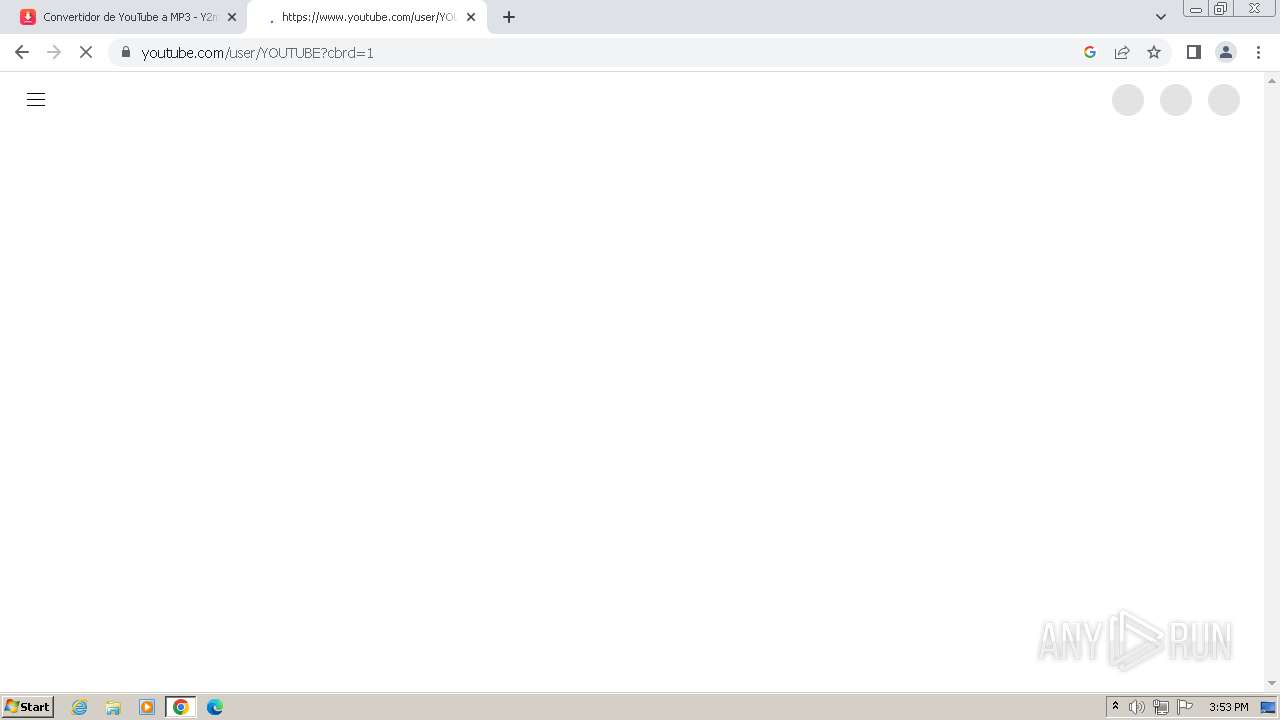Close the YouTube user tab
The image size is (1280, 720).
[471, 17]
